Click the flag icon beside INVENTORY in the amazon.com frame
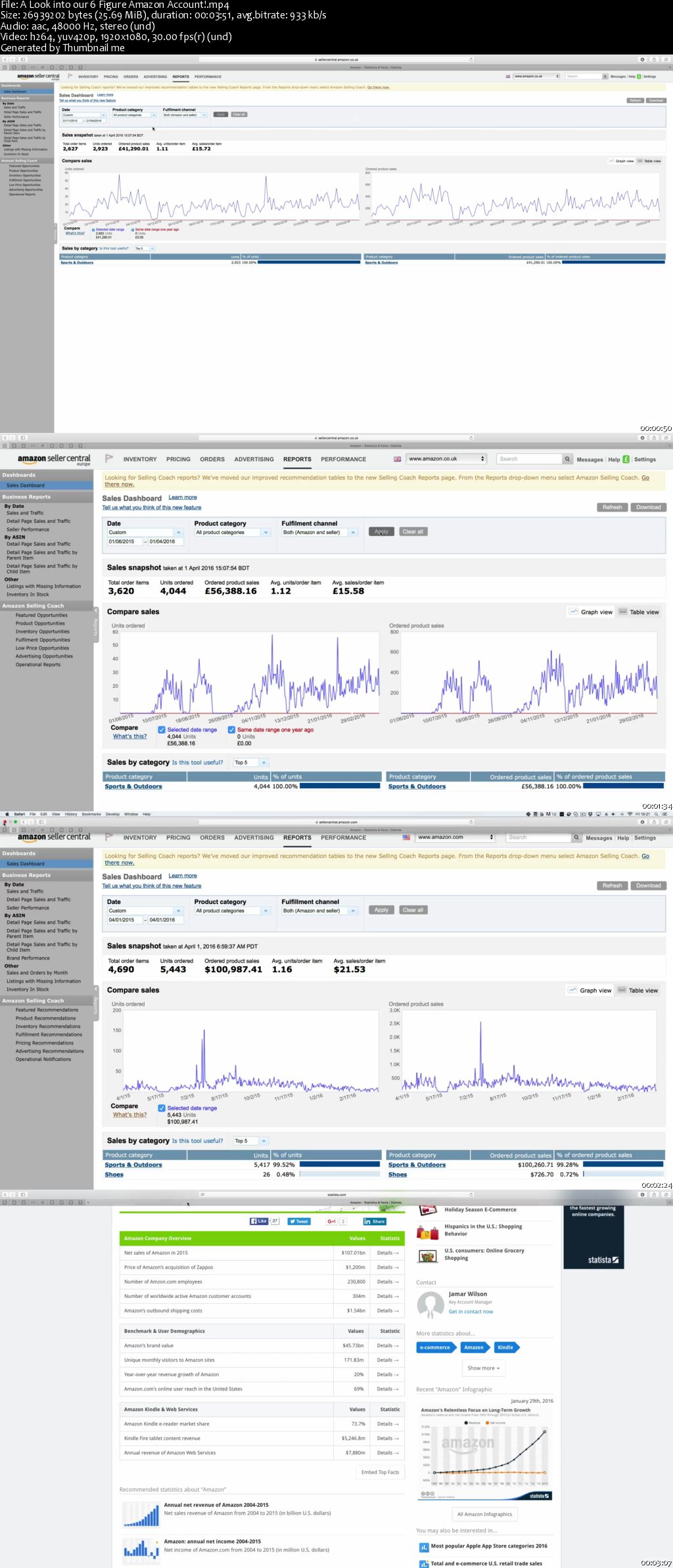The width and height of the screenshot is (673, 1568). 109,837
